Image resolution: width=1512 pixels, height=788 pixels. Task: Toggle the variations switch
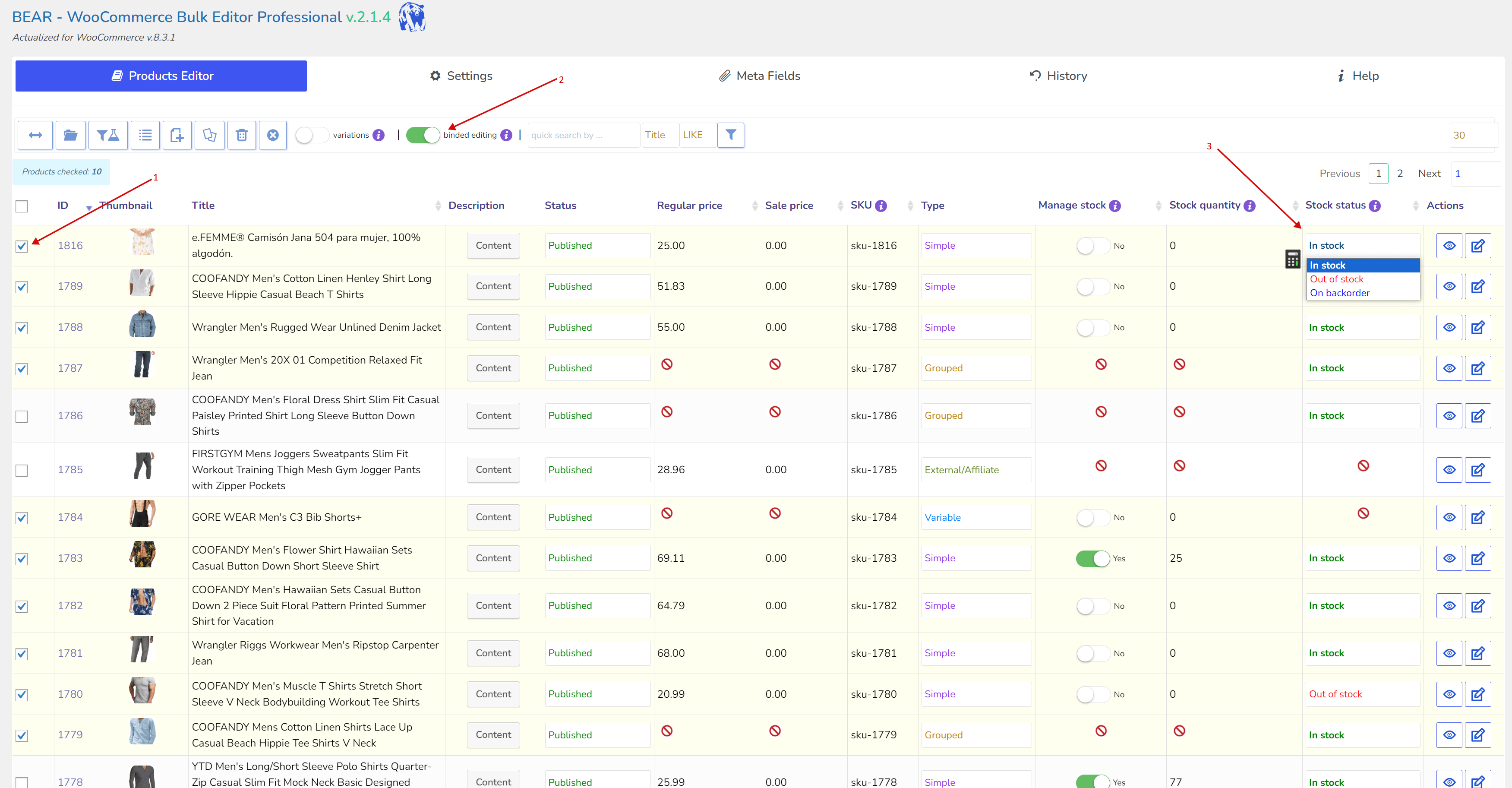312,135
